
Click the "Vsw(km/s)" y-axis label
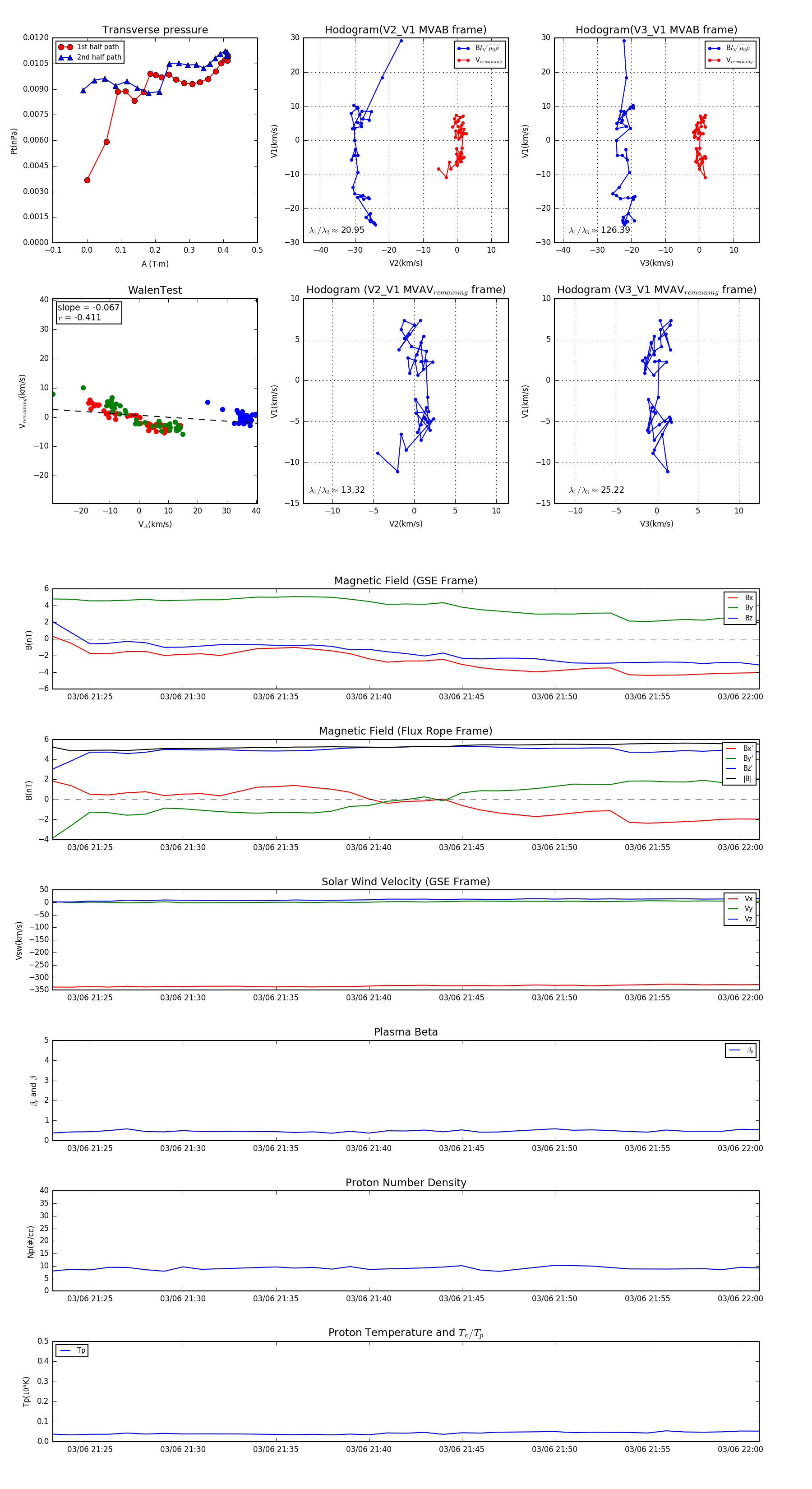click(19, 940)
